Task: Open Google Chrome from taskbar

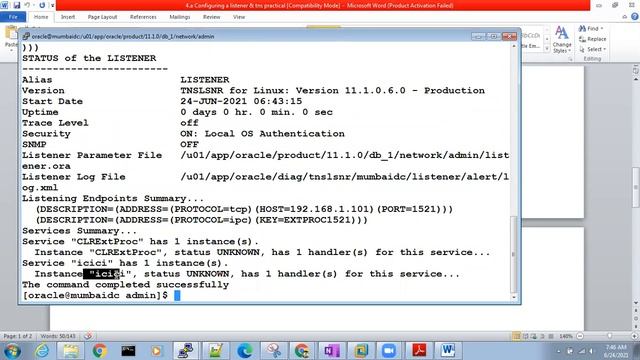Action: coord(99,351)
